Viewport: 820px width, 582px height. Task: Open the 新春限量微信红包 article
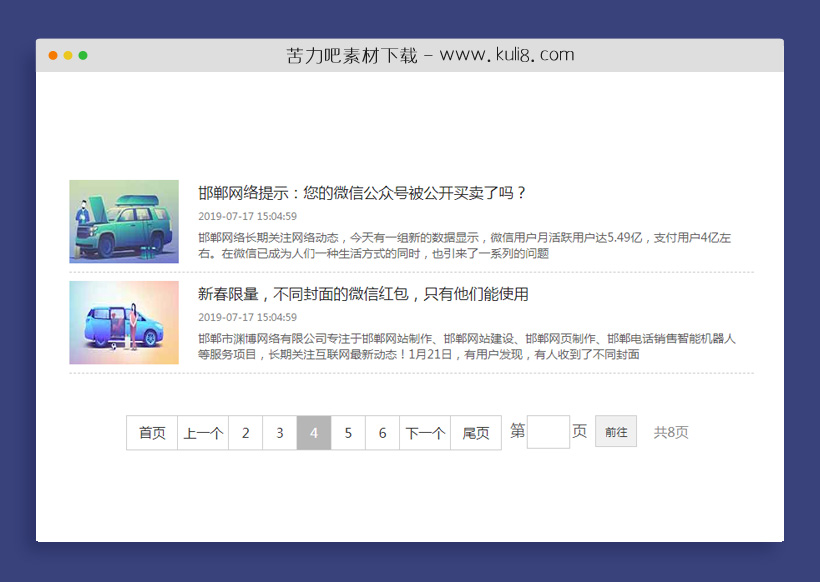[x=362, y=294]
